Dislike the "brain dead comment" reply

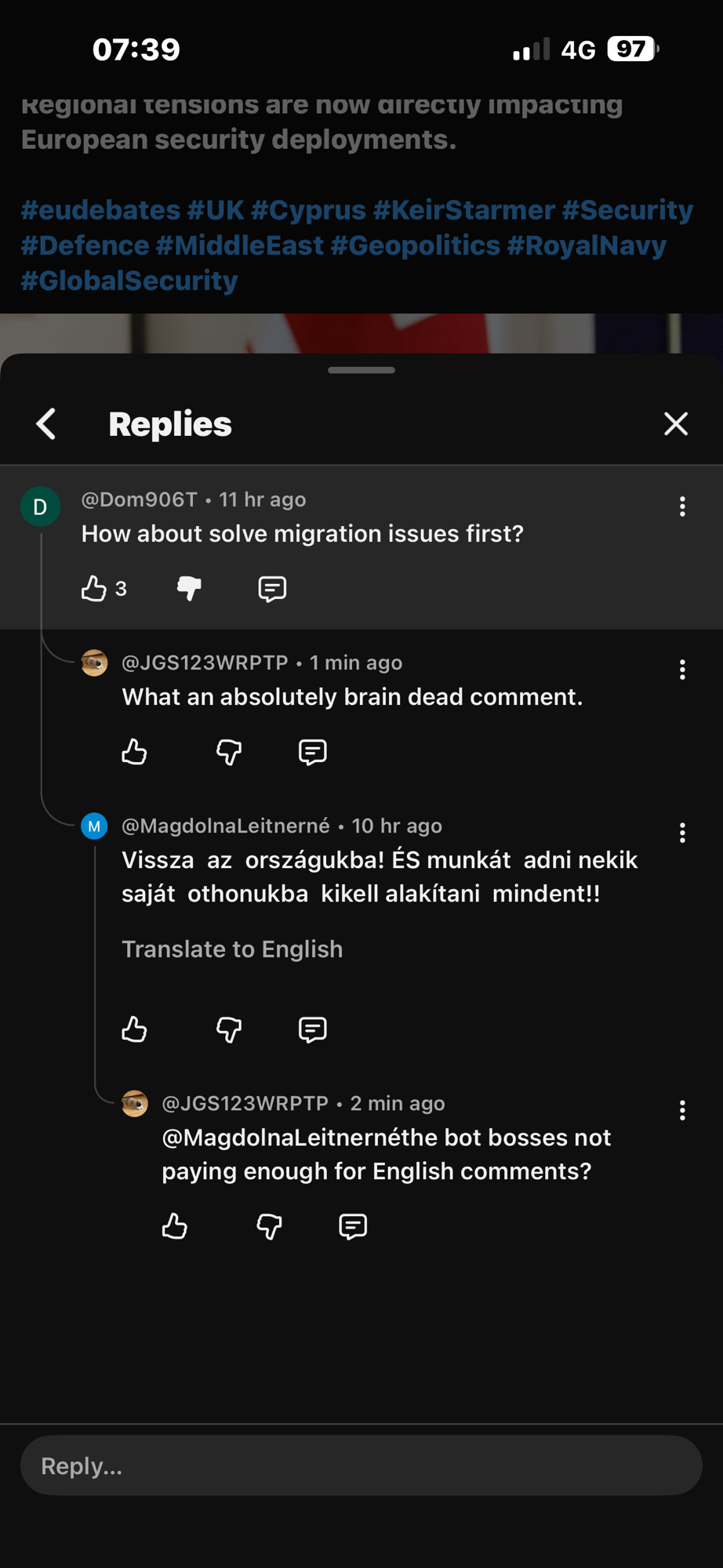point(229,752)
